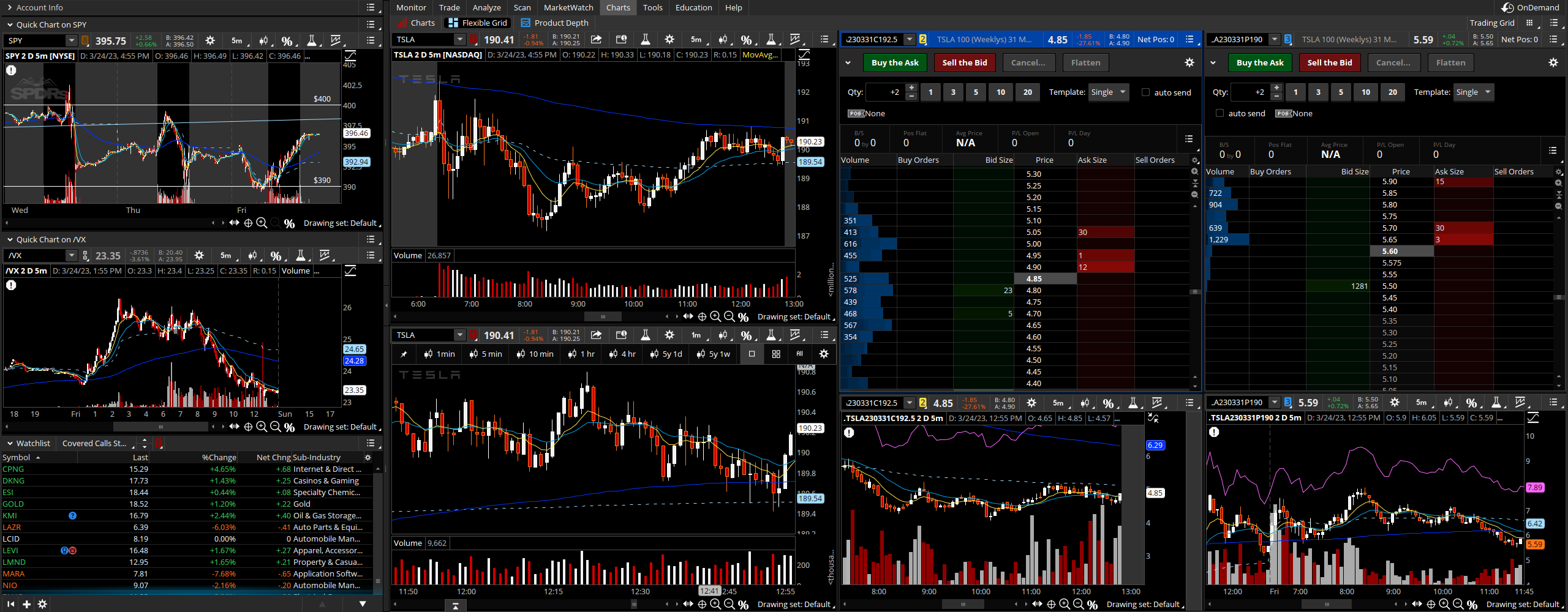This screenshot has height=612, width=1568.
Task: Switch to the Flexible Grid subtab
Action: (x=478, y=23)
